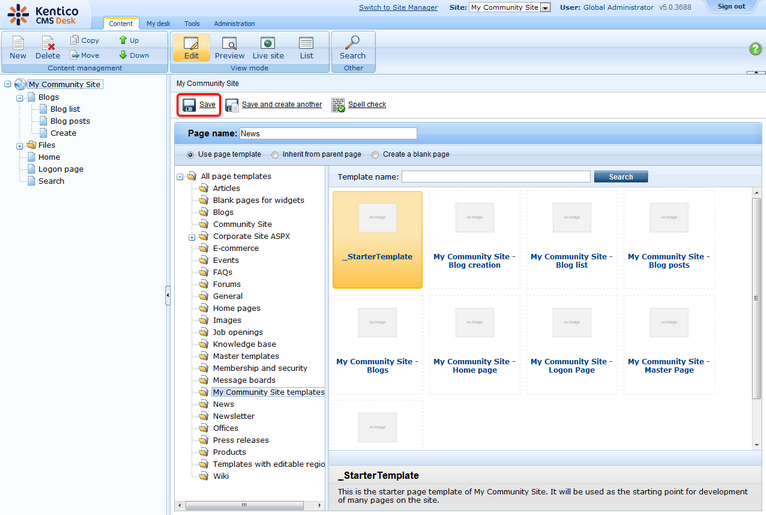The width and height of the screenshot is (766, 515).
Task: Open the Tools tab
Action: 192,23
